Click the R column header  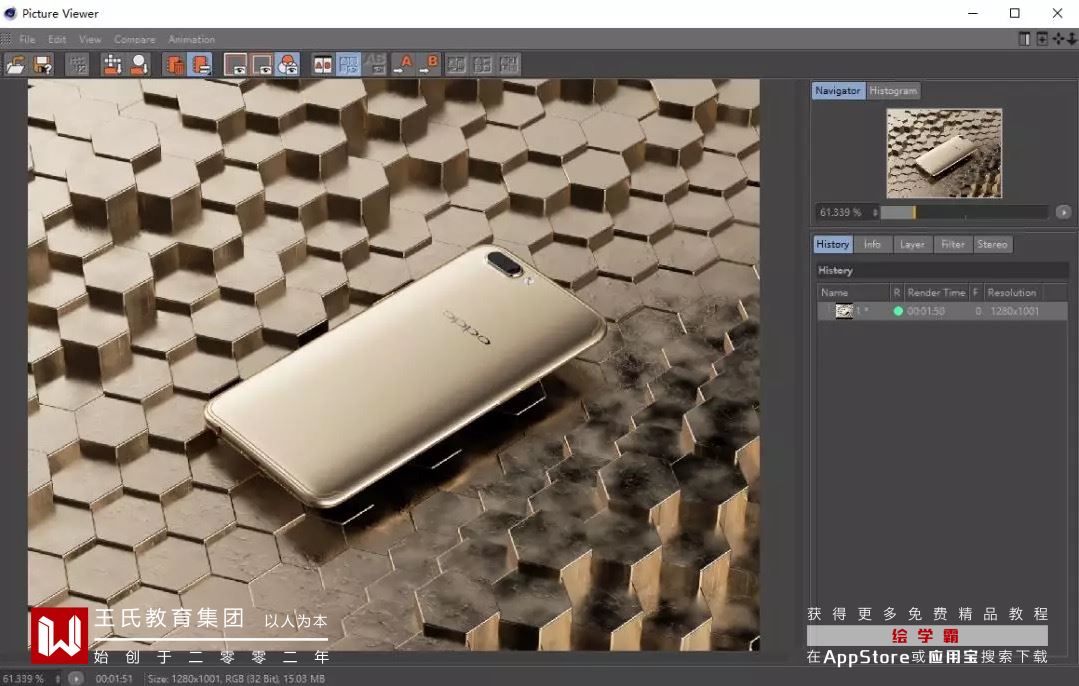pos(897,292)
